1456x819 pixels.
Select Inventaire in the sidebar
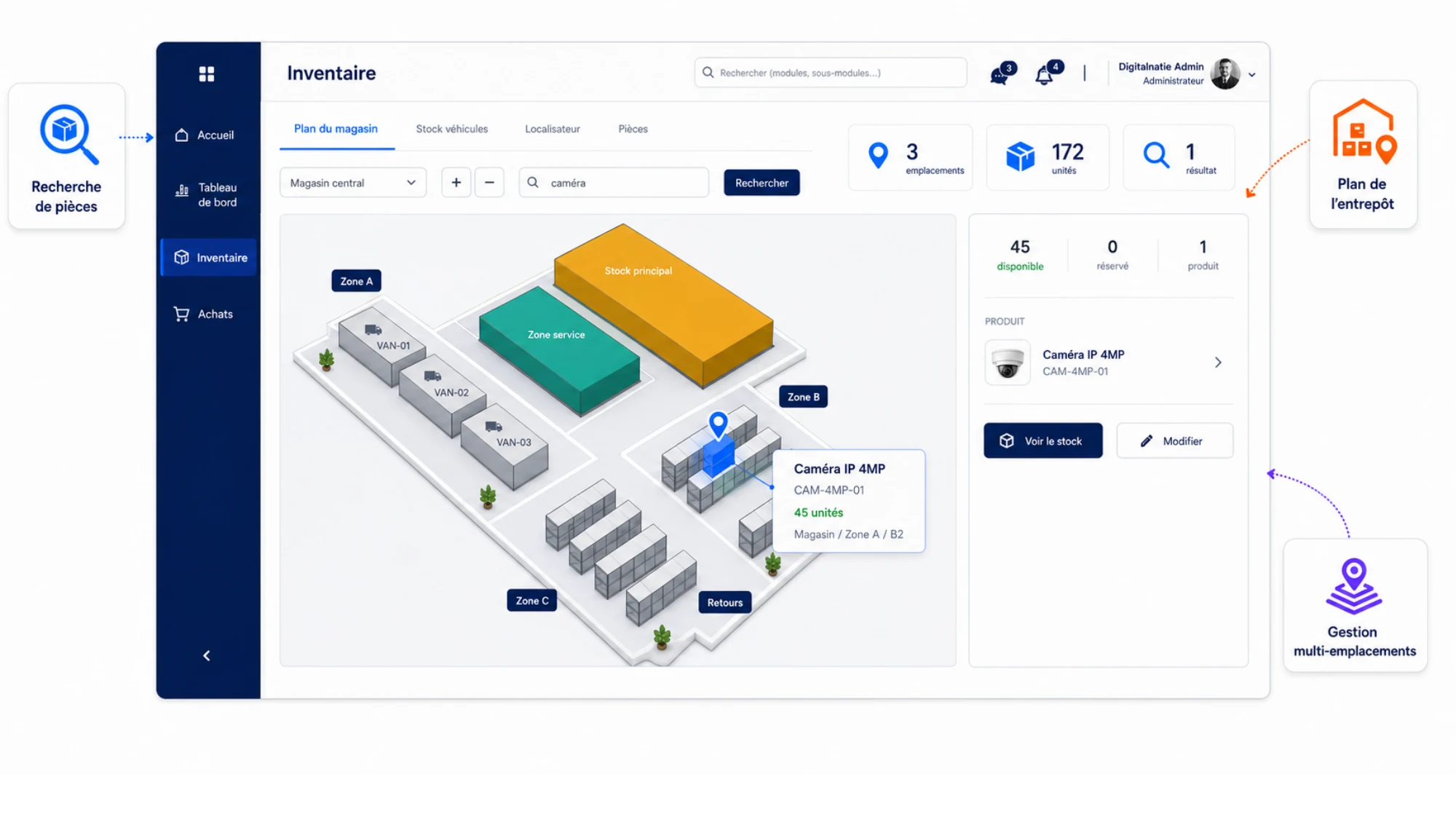pos(209,257)
